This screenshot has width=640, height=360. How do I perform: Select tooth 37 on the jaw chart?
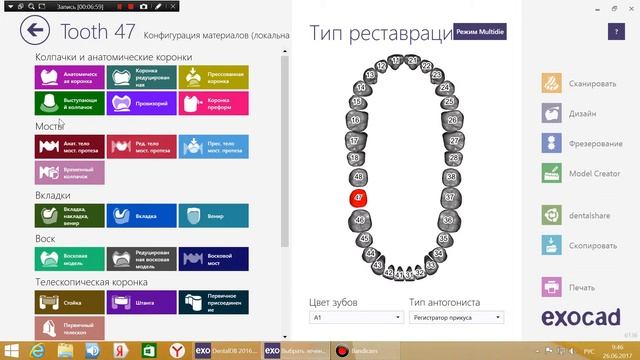tap(450, 197)
